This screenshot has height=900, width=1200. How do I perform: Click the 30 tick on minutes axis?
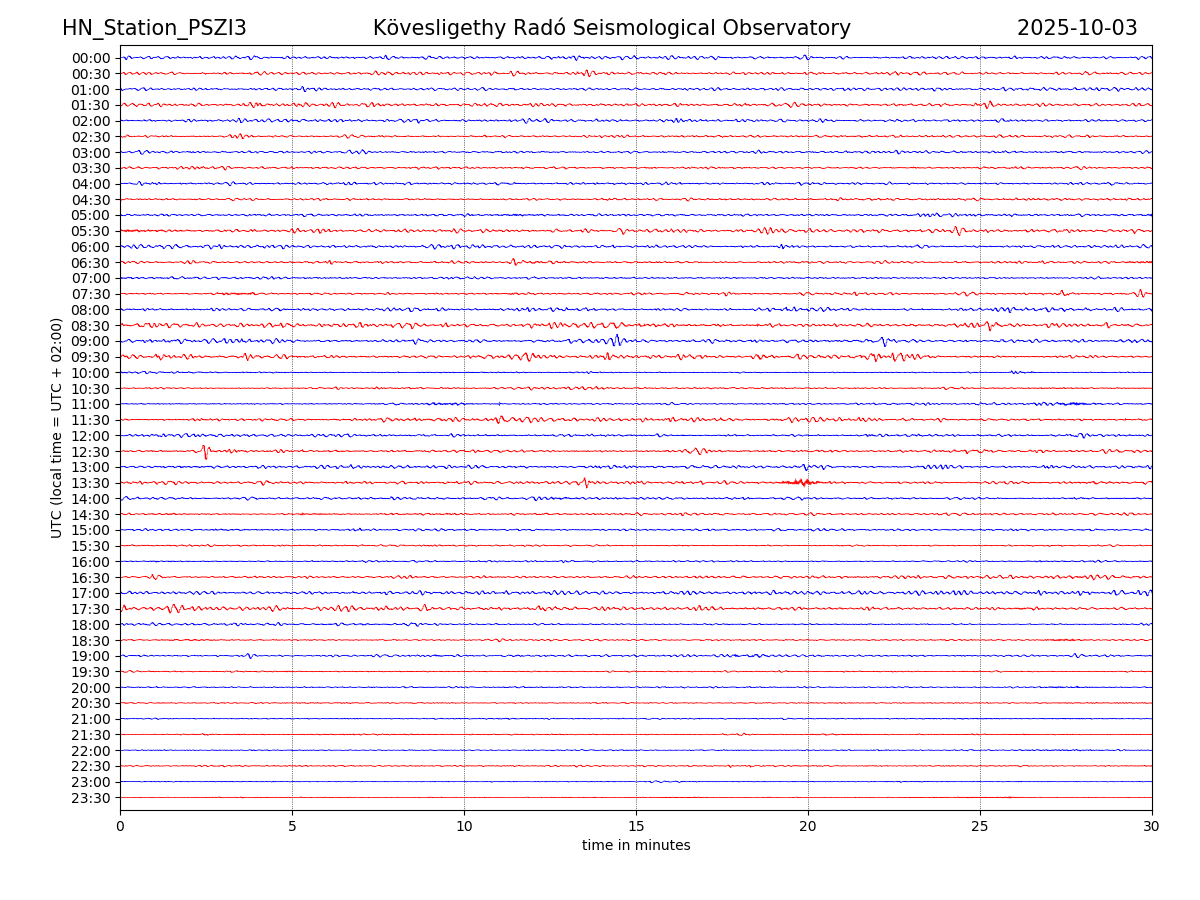1152,827
